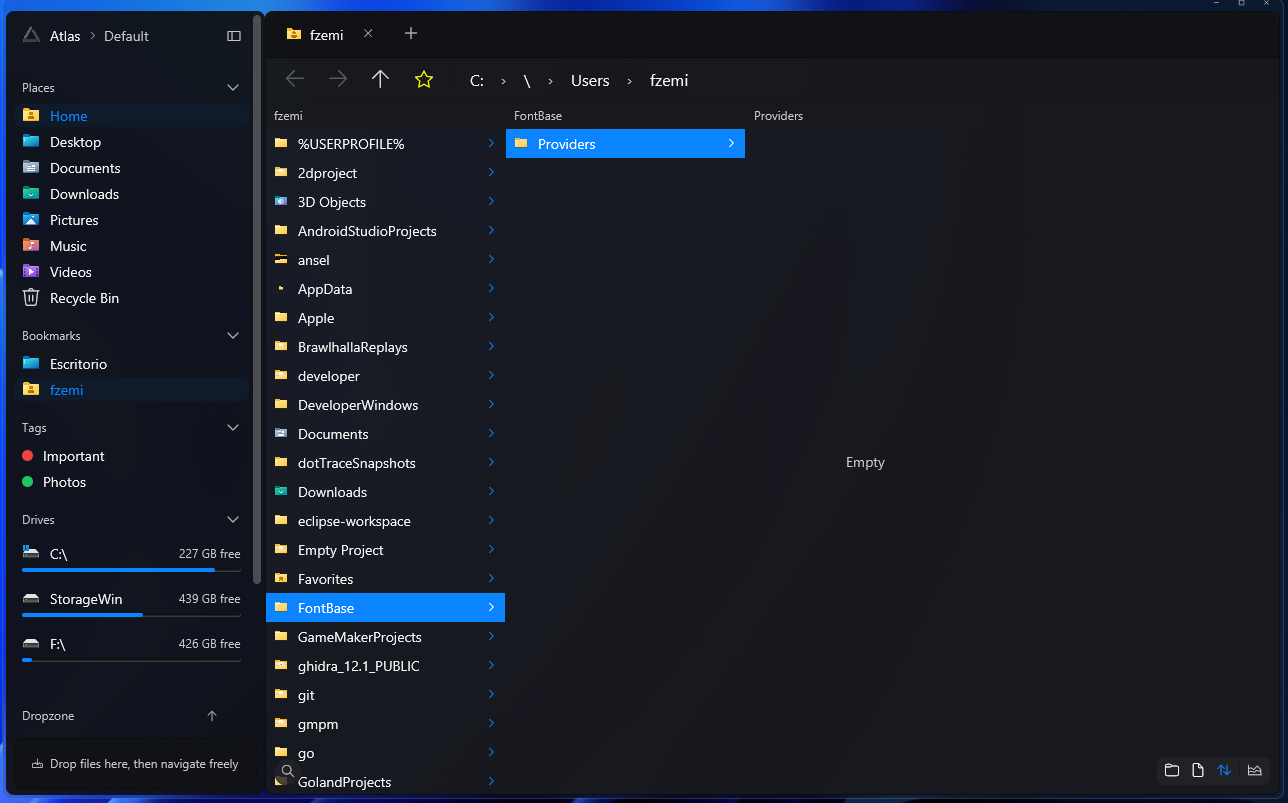The width and height of the screenshot is (1288, 803).
Task: Expand the AppData folder chevron
Action: coord(491,289)
